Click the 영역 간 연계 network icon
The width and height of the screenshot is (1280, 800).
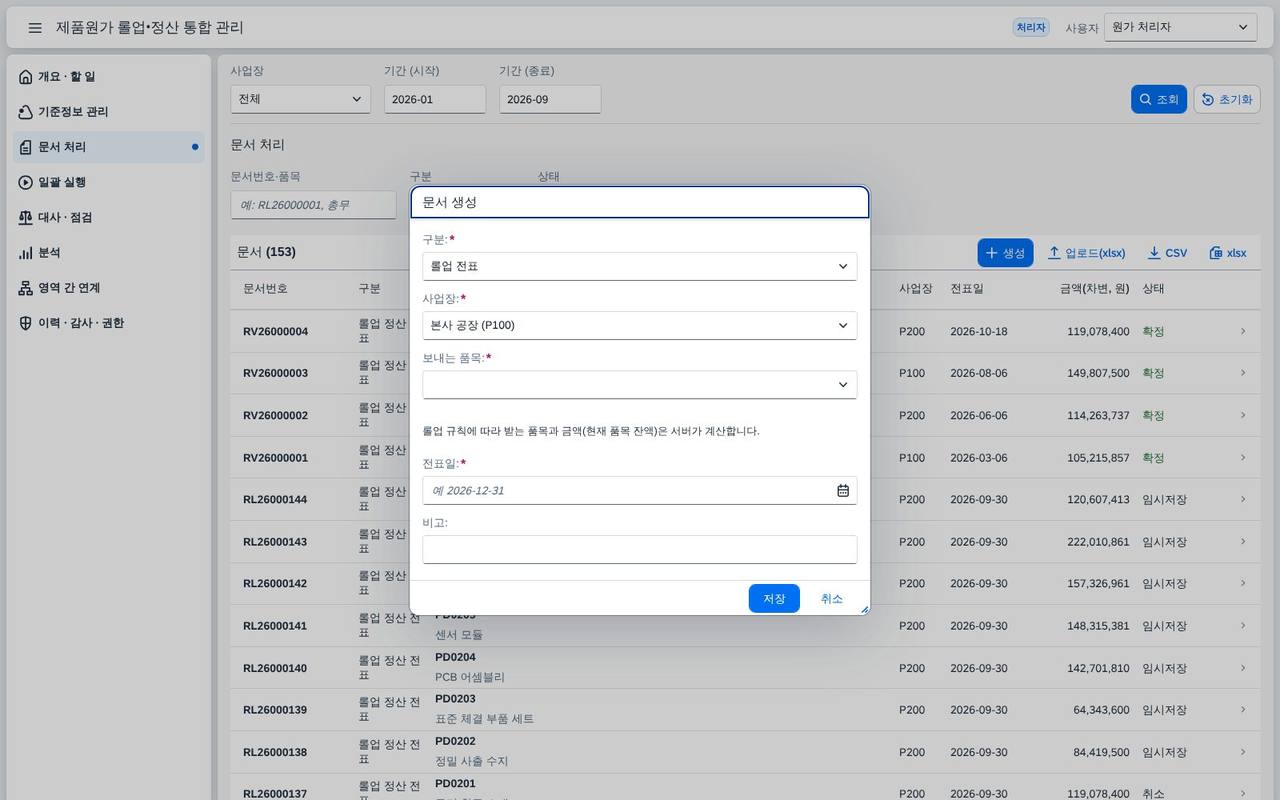coord(26,288)
